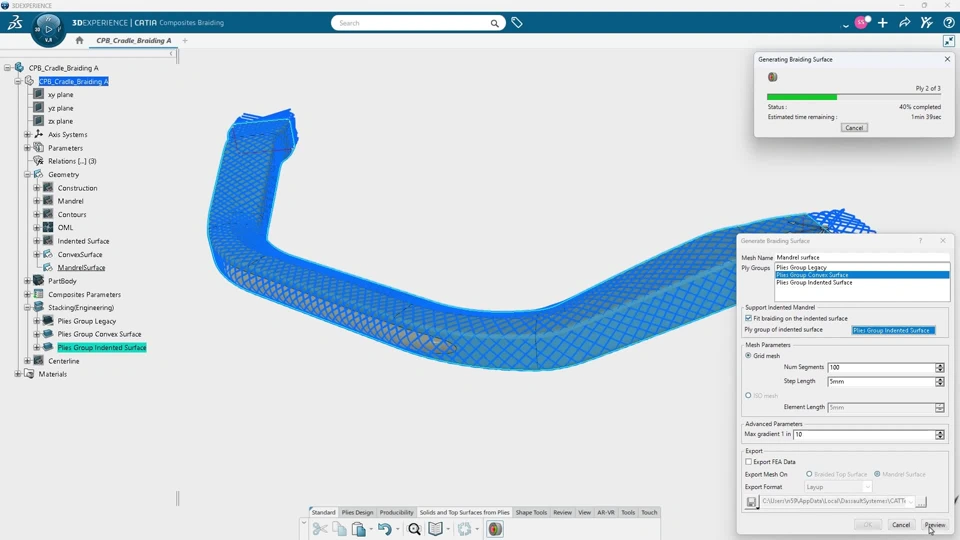Open the CPB_Cradle_Braiding A document tab

click(x=133, y=40)
